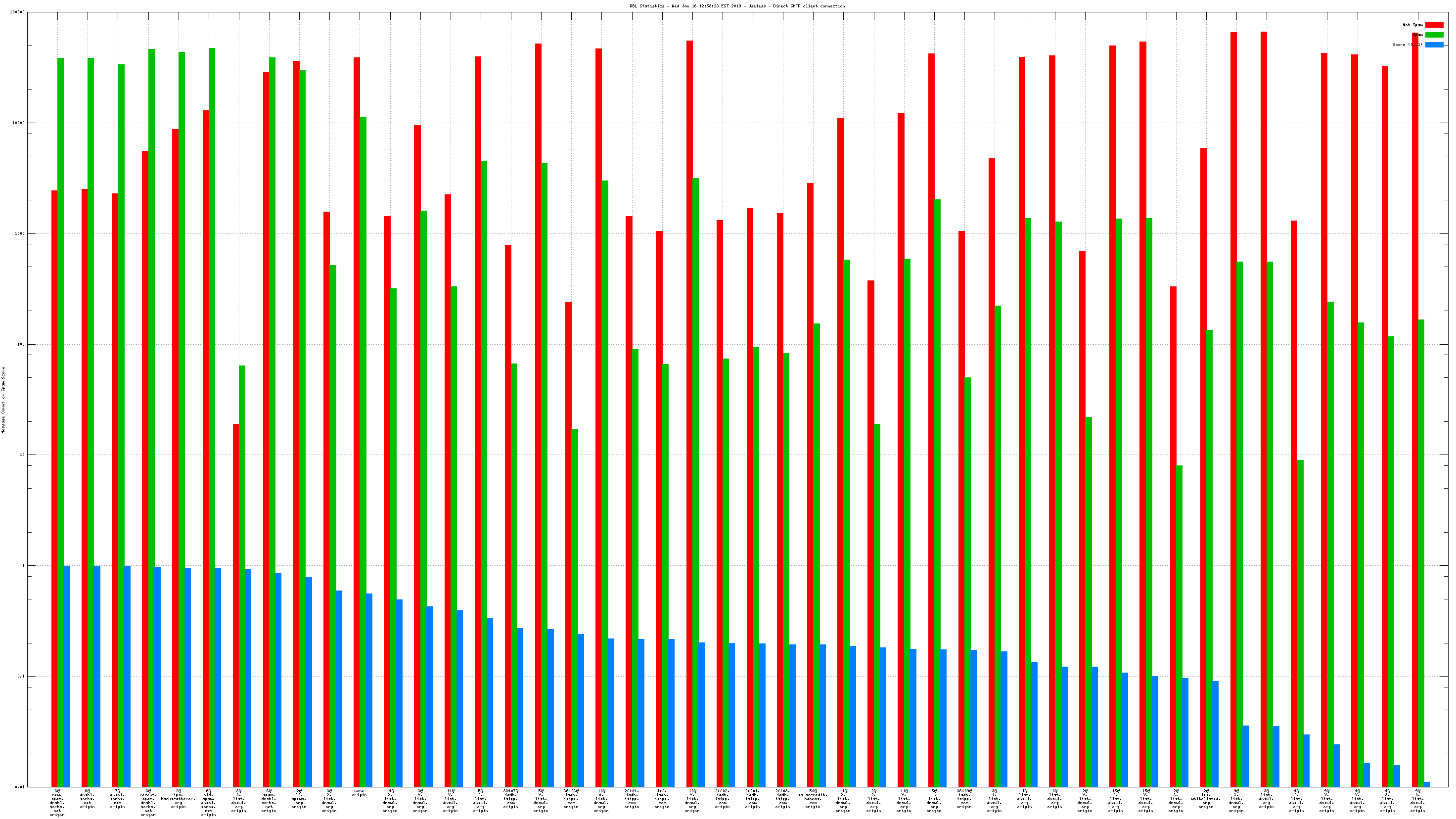
Task: Click the 'none origin' x-axis label
Action: click(x=359, y=793)
